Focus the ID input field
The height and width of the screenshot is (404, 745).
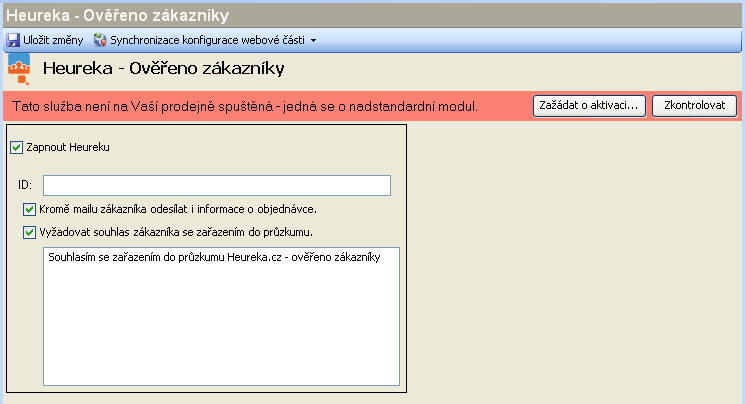(217, 185)
